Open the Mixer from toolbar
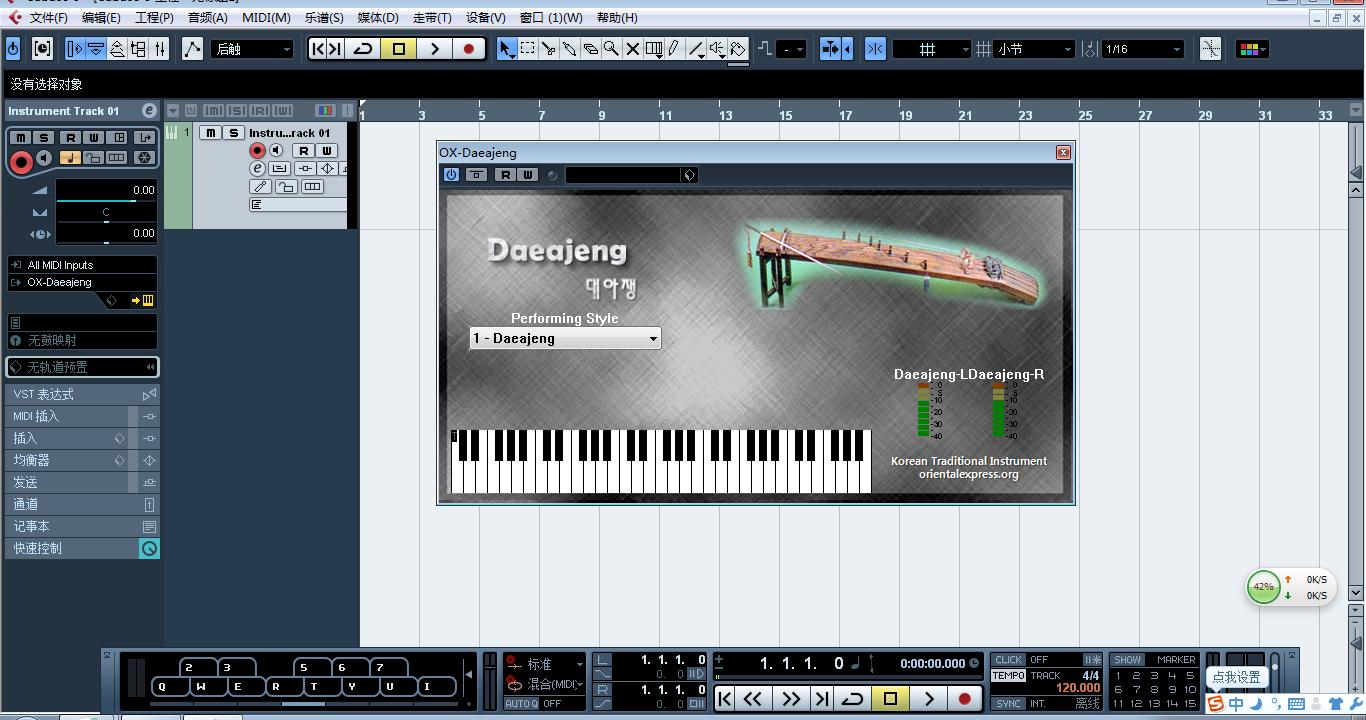 (159, 48)
